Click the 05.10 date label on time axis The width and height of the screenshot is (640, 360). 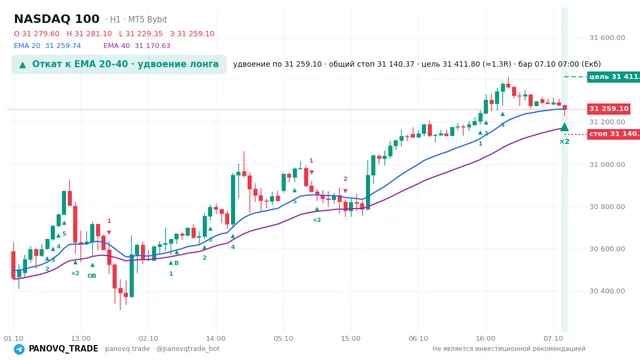283,339
